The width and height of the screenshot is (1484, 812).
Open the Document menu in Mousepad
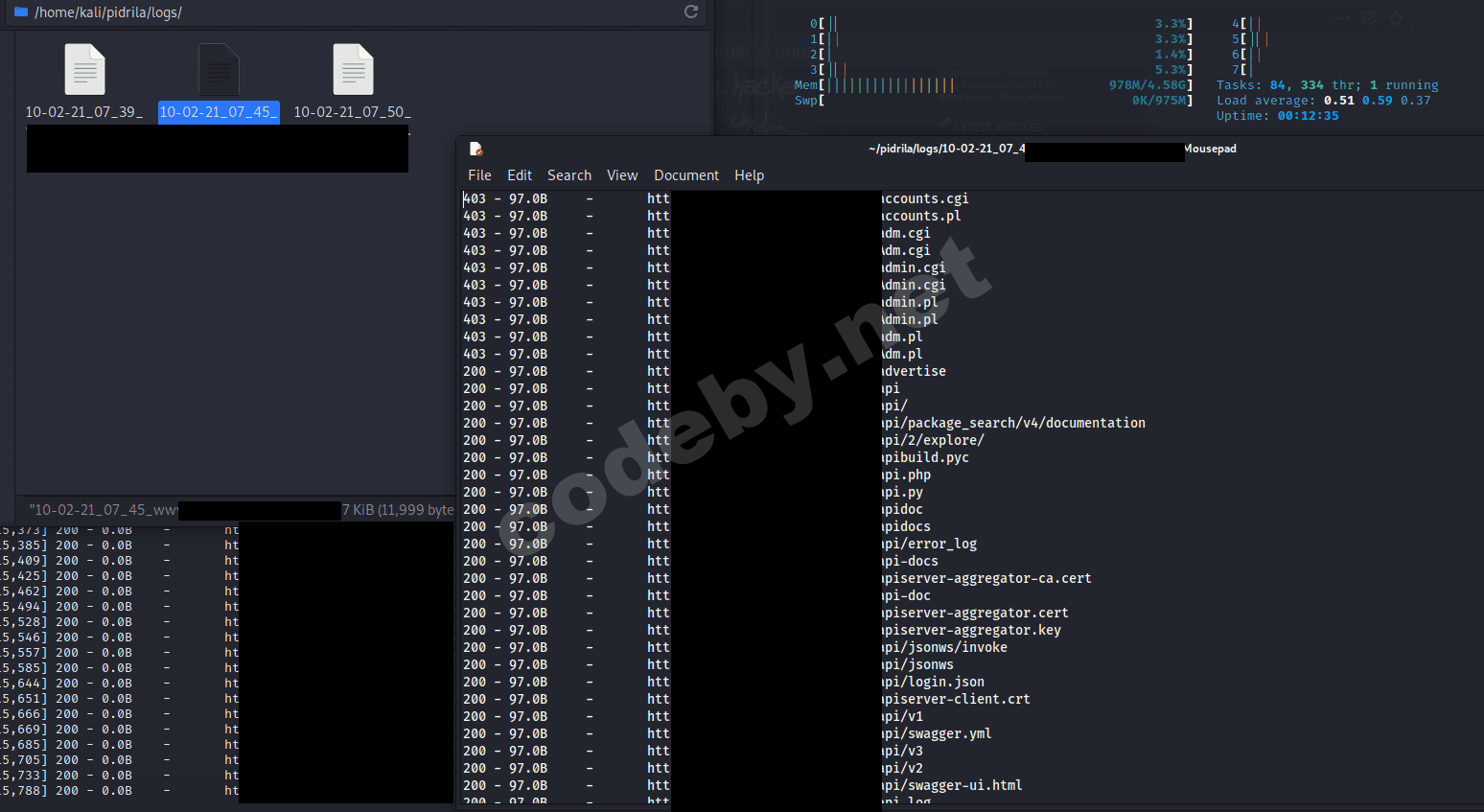[x=686, y=175]
